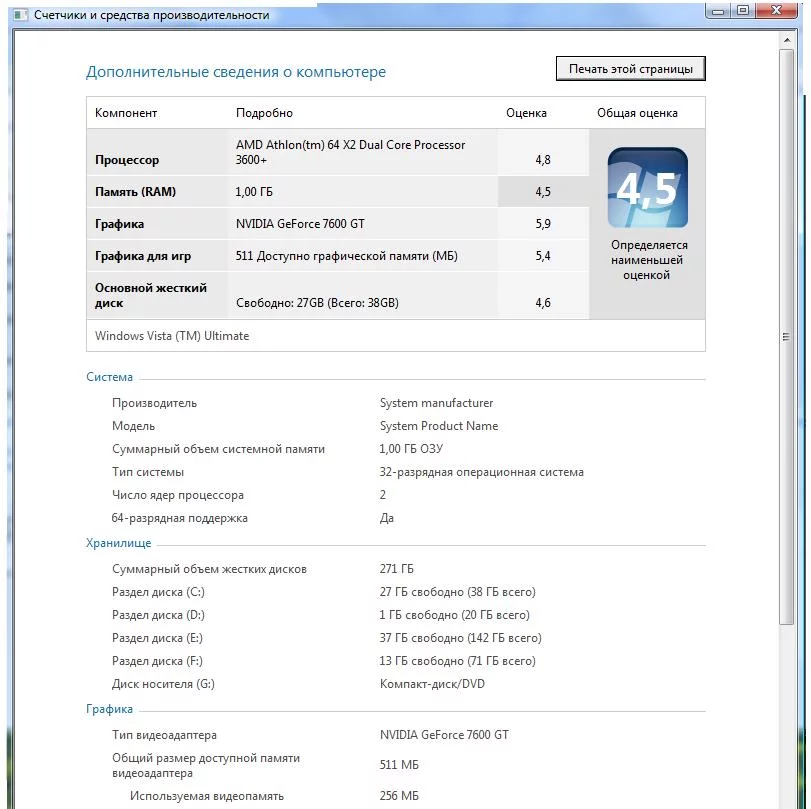The image size is (811, 809).
Task: Click the '64-разрядная поддержка' label
Action: click(x=179, y=518)
